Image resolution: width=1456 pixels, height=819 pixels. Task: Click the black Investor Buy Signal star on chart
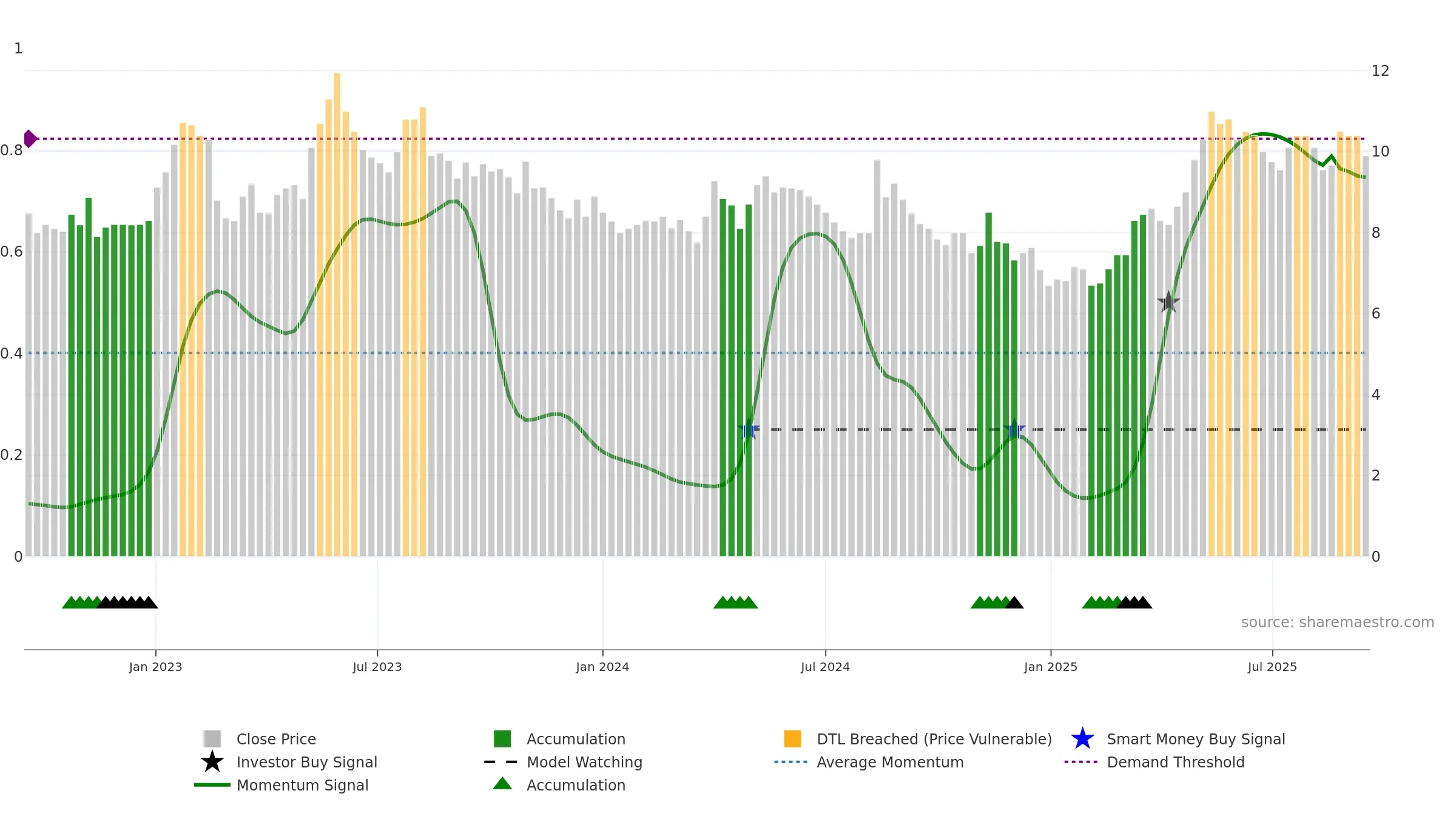1168,302
